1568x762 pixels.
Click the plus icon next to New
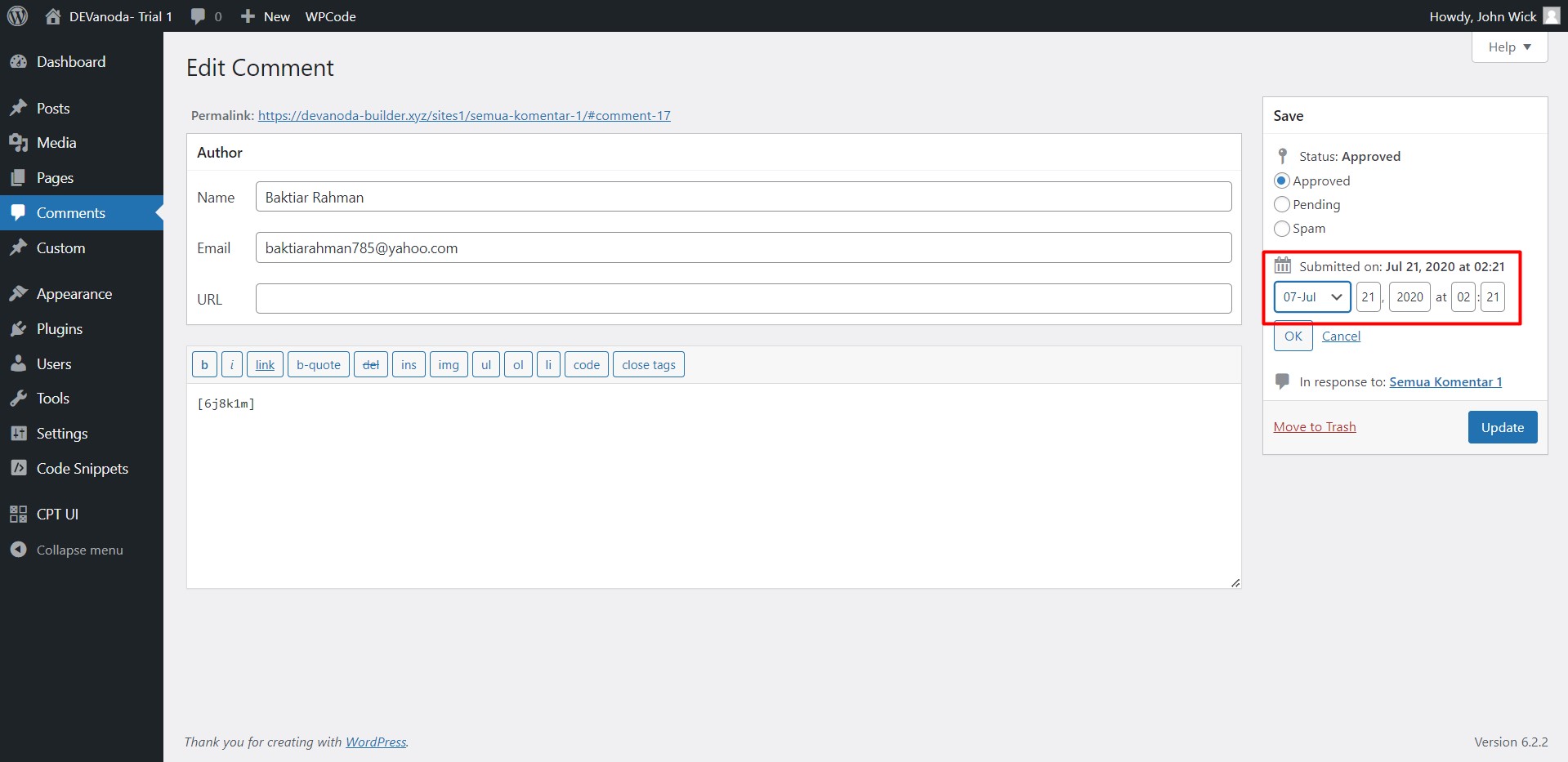click(x=248, y=16)
